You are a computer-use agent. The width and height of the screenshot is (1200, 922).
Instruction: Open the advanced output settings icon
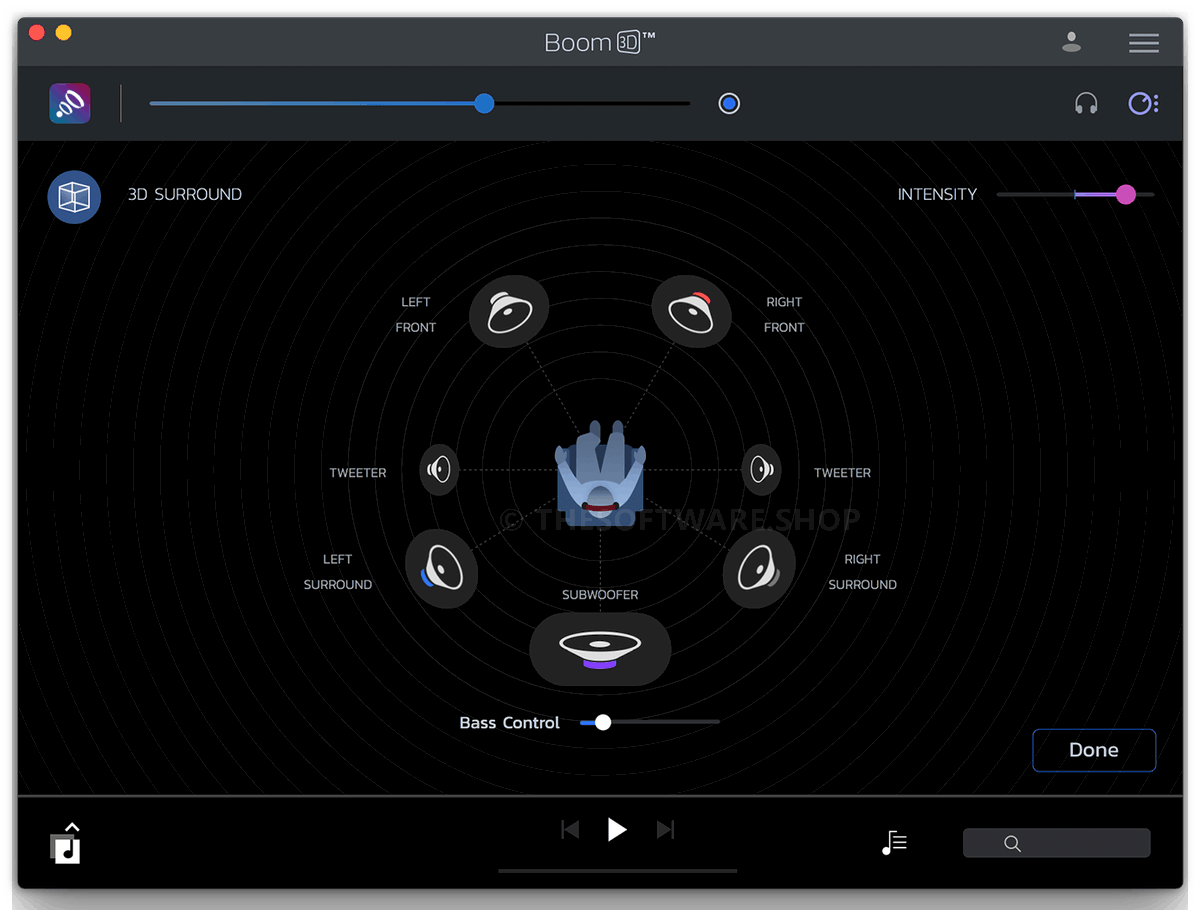click(1143, 103)
